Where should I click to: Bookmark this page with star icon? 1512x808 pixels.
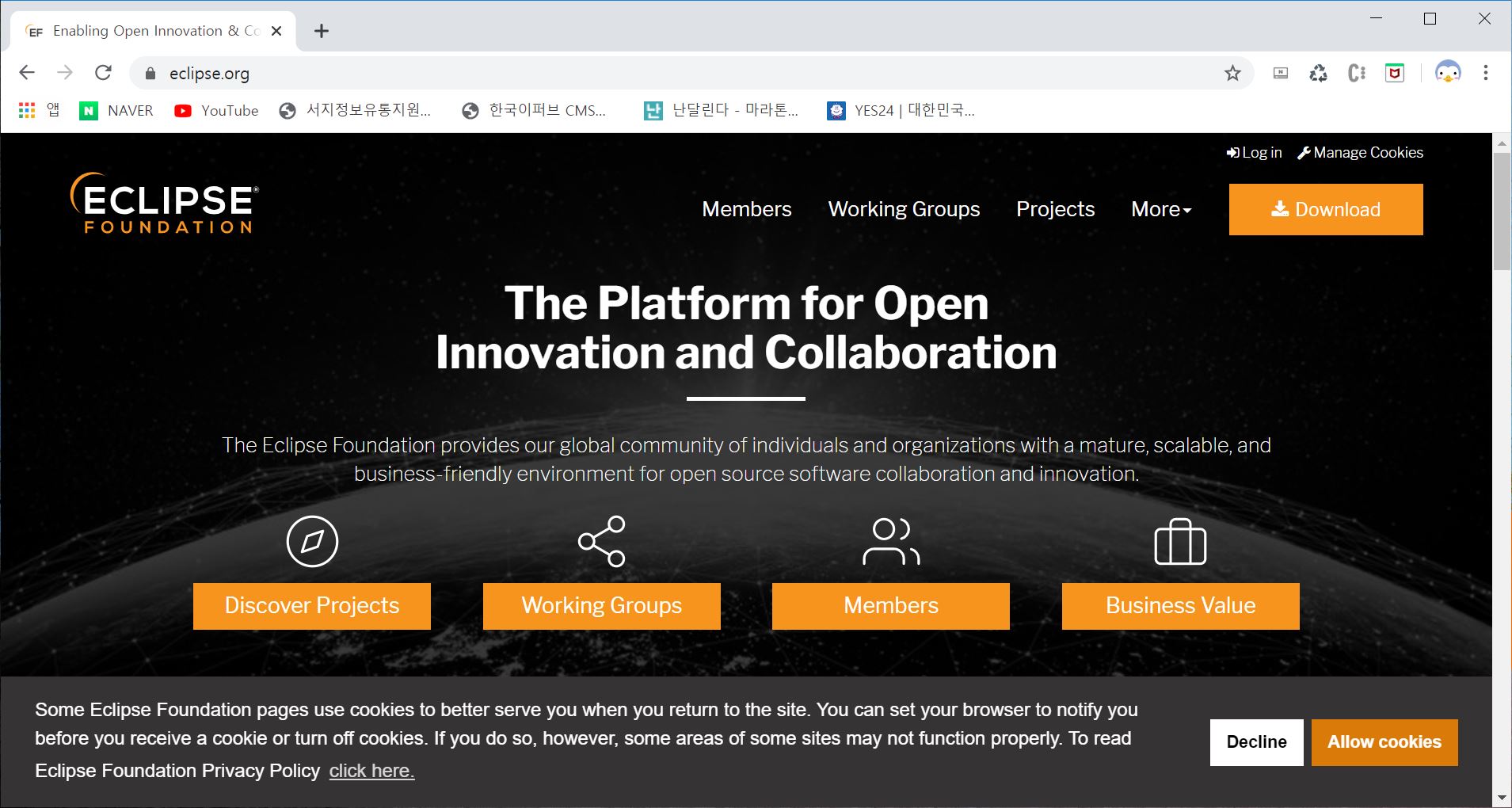pyautogui.click(x=1232, y=74)
